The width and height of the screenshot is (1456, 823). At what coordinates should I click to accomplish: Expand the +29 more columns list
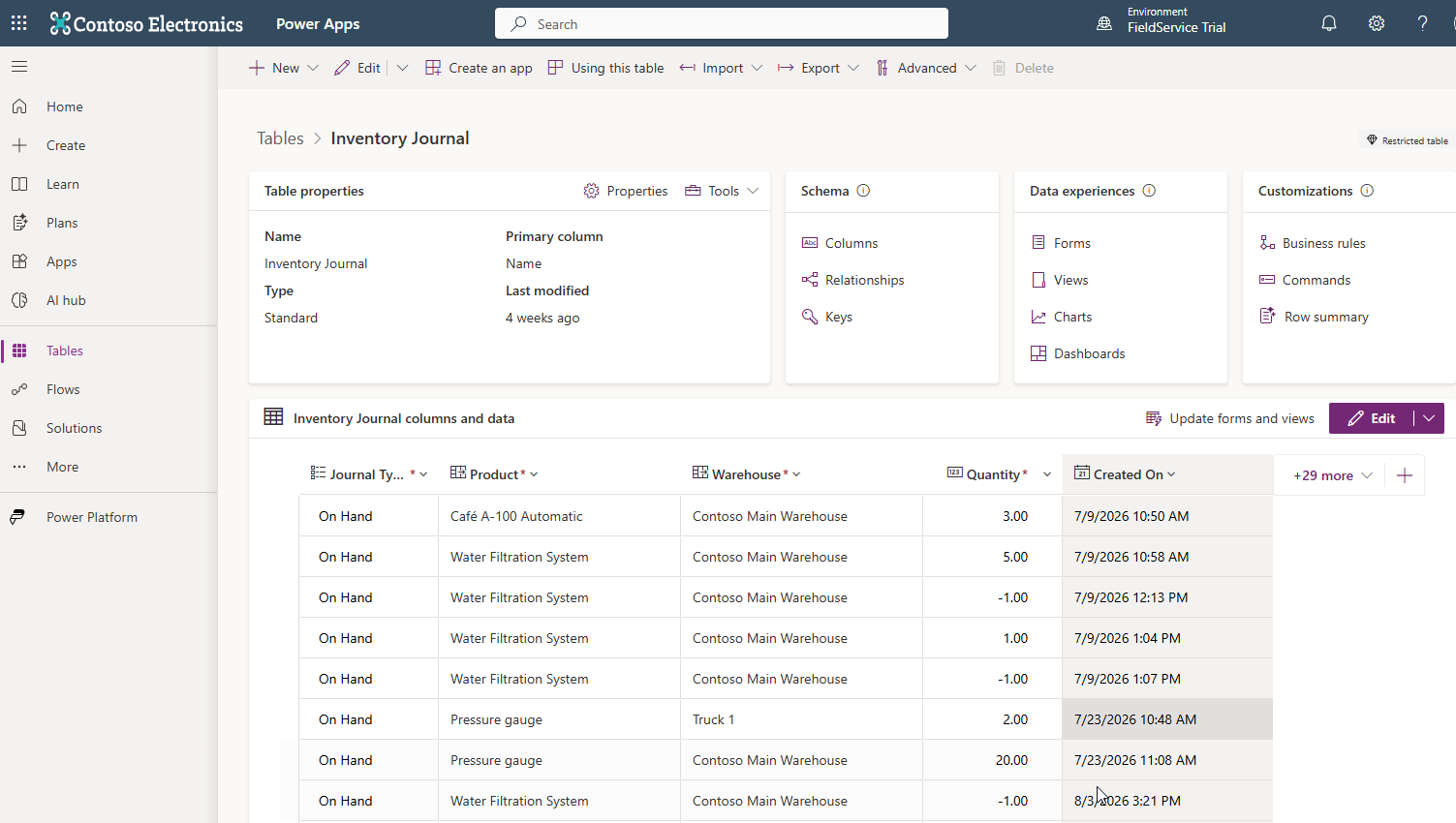point(1333,475)
